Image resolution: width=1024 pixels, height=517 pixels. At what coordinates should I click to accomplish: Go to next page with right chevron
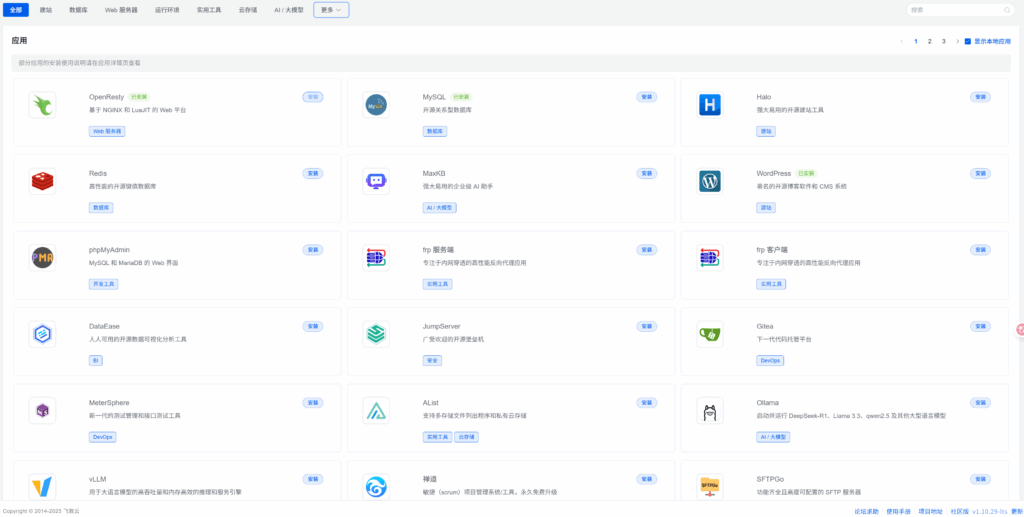[957, 41]
